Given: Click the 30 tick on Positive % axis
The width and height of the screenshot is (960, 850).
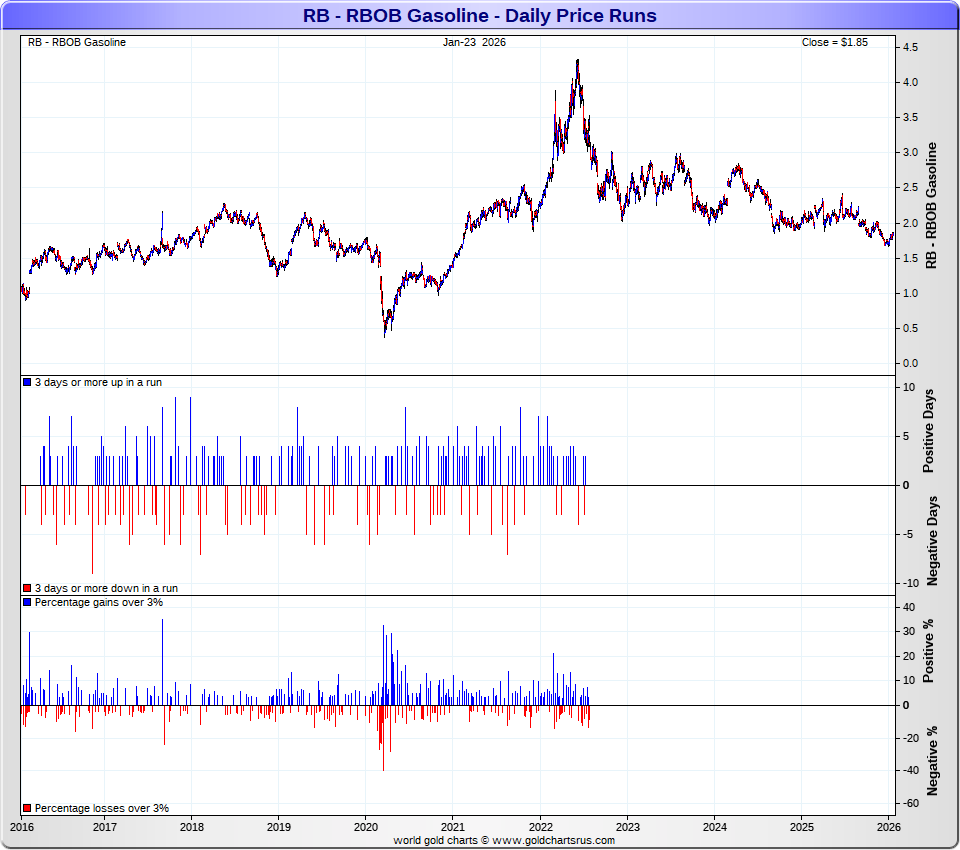Looking at the screenshot, I should 909,631.
